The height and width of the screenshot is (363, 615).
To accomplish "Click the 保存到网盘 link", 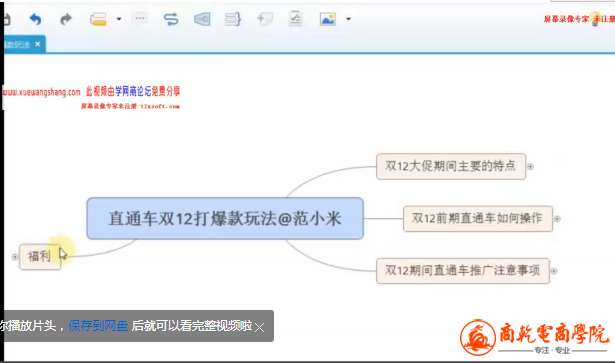I will (x=98, y=326).
